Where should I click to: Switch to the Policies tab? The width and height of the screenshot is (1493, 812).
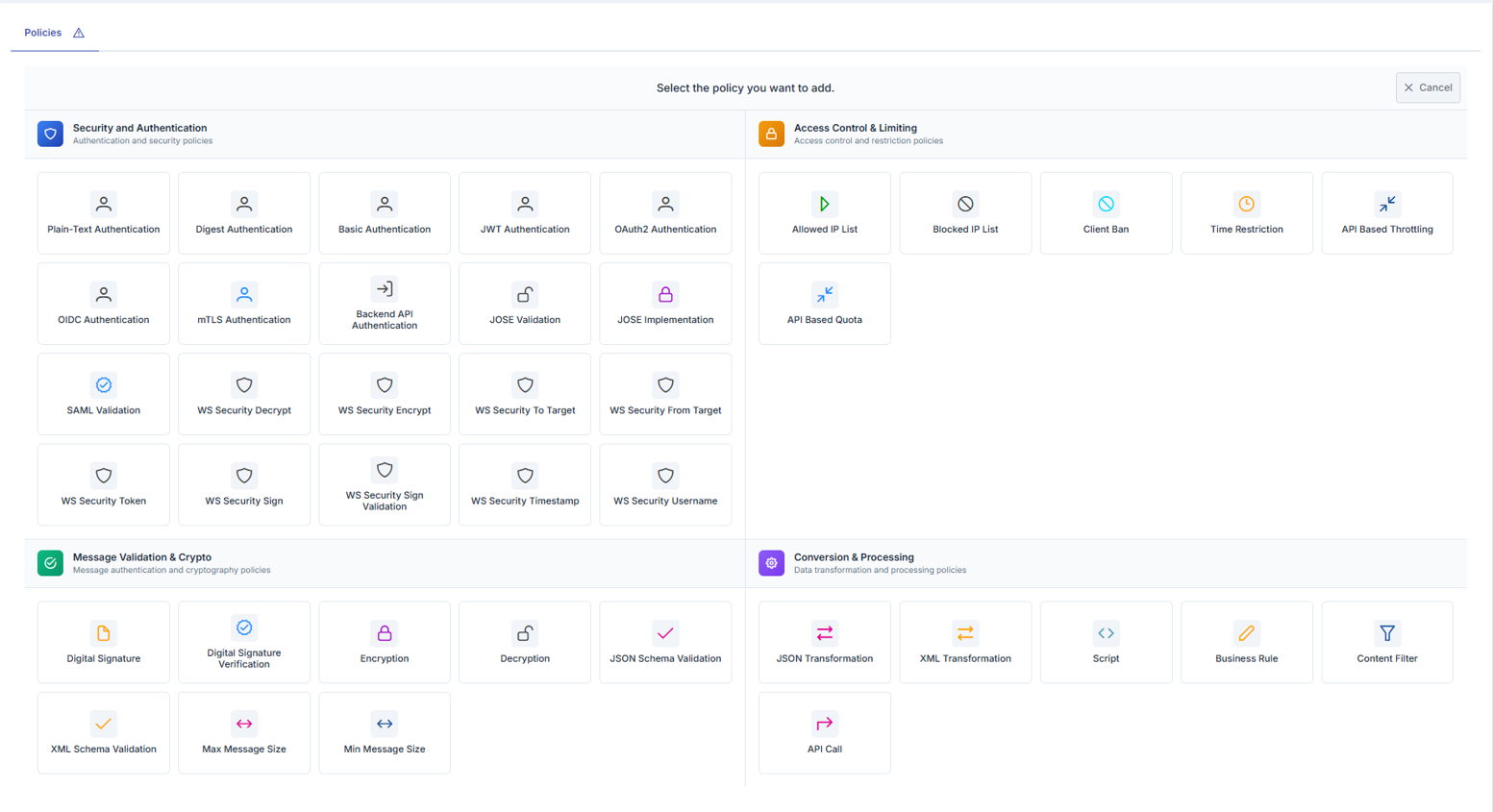[x=43, y=33]
